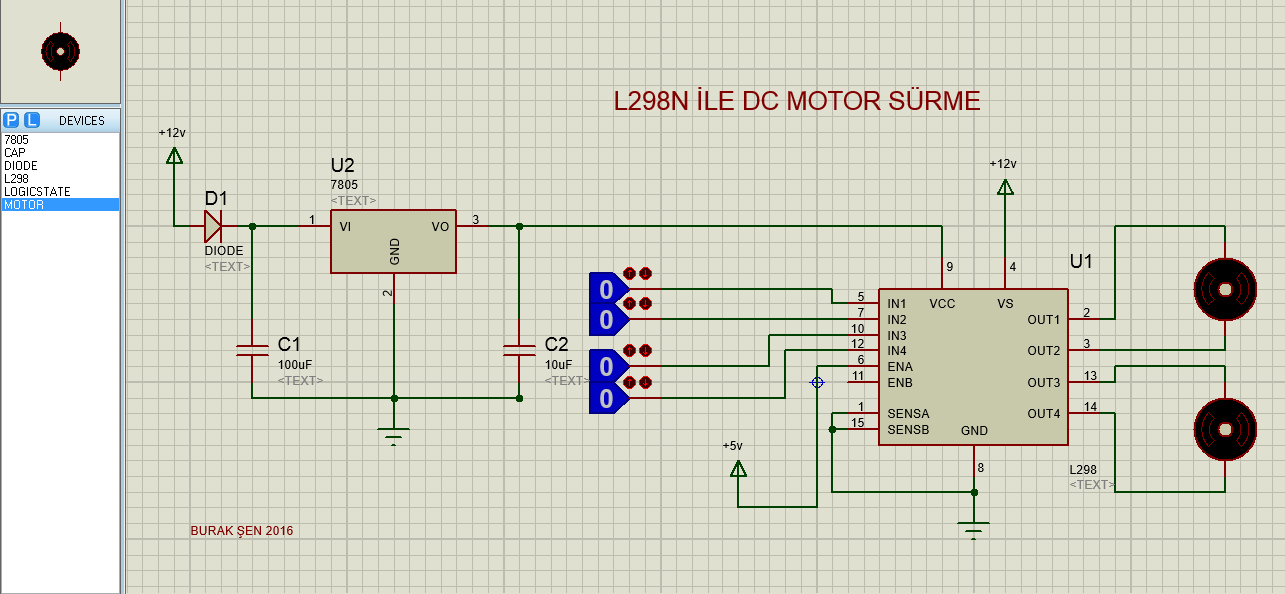The image size is (1285, 594).
Task: Click the motor preview in the overview window
Action: 60,50
